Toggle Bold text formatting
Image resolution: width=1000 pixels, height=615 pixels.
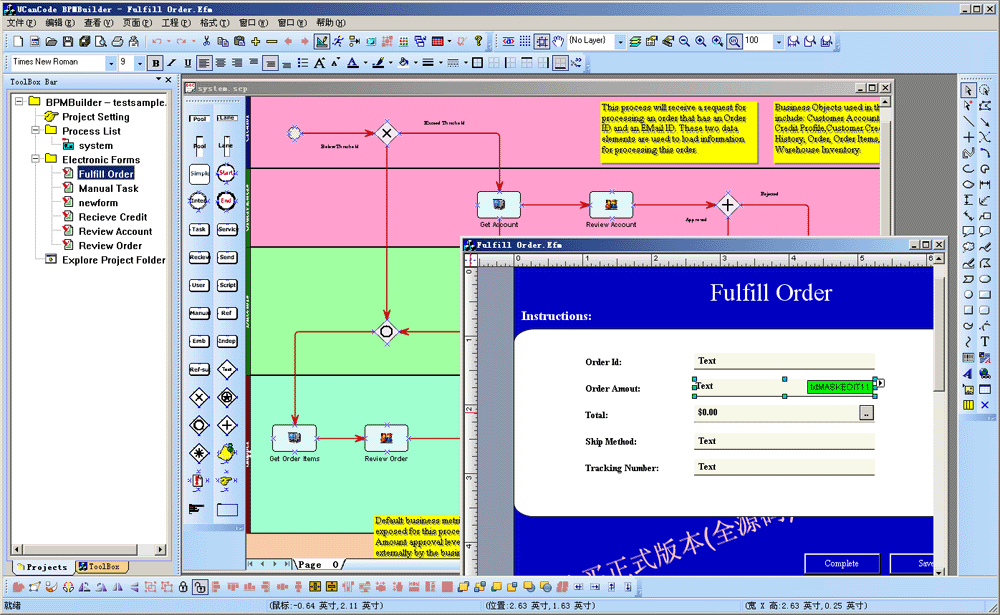pyautogui.click(x=156, y=63)
